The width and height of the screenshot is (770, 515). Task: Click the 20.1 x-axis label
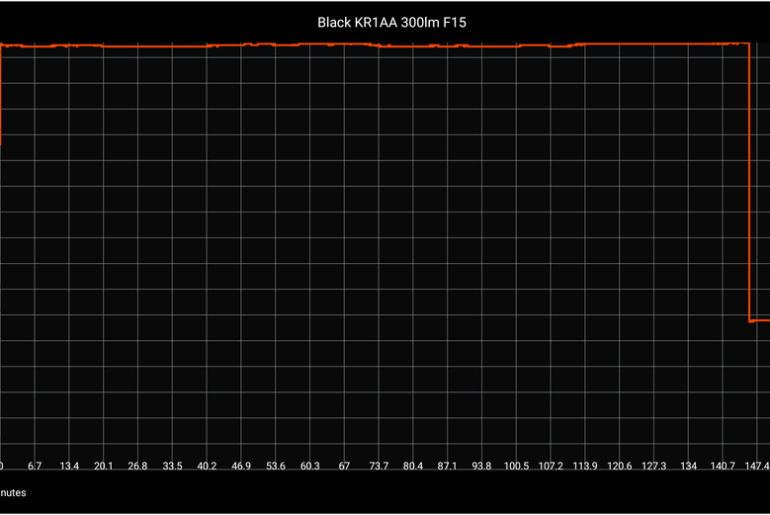click(104, 466)
